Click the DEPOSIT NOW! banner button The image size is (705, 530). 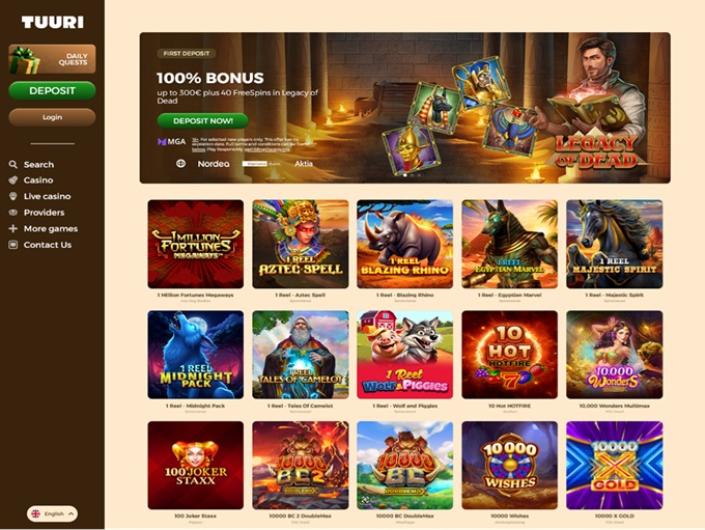[203, 121]
